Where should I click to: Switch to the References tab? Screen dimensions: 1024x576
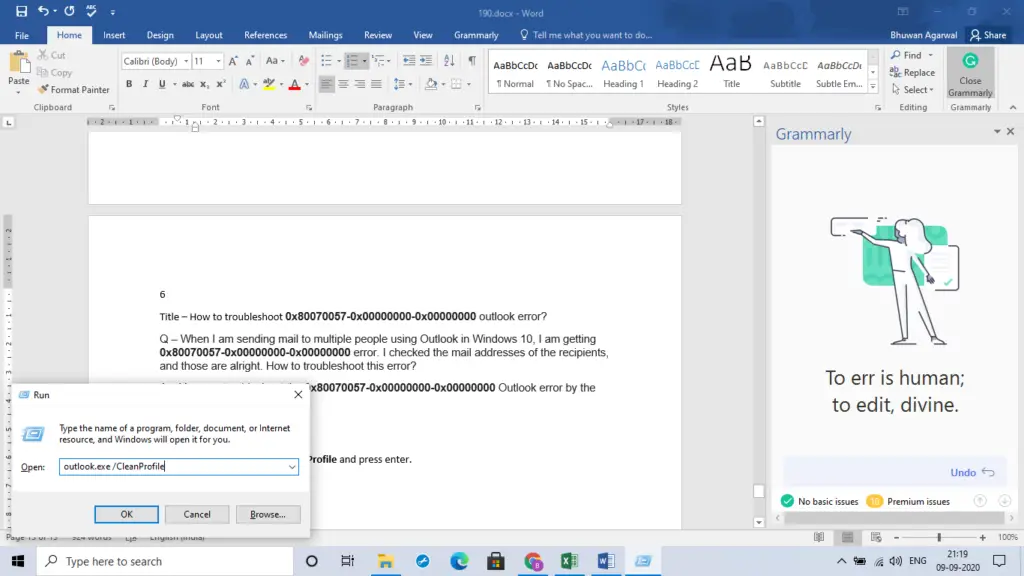pos(265,35)
